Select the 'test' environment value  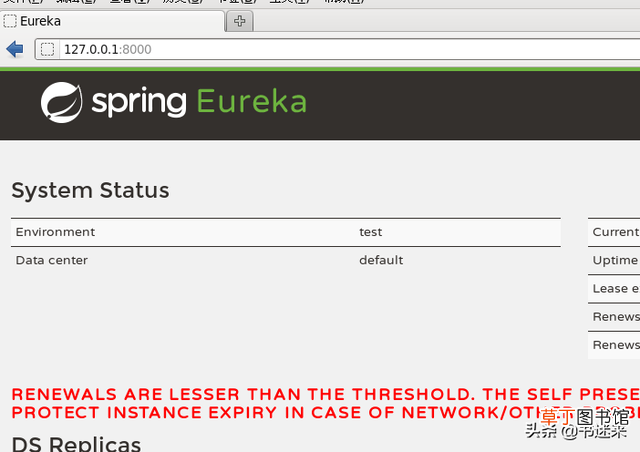point(371,232)
